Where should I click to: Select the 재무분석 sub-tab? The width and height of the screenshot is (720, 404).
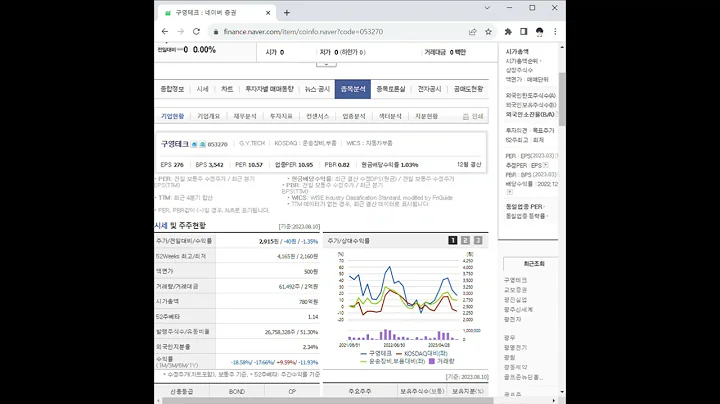[245, 116]
